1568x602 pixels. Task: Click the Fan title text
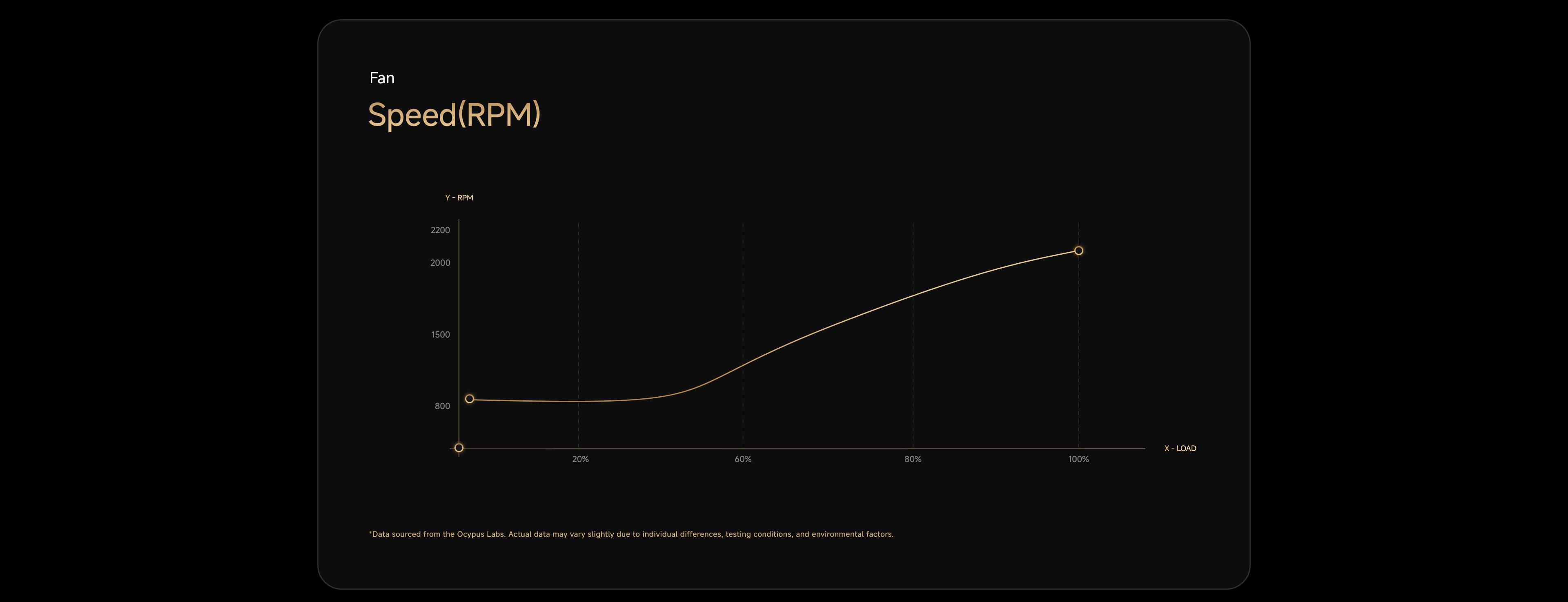[x=382, y=78]
